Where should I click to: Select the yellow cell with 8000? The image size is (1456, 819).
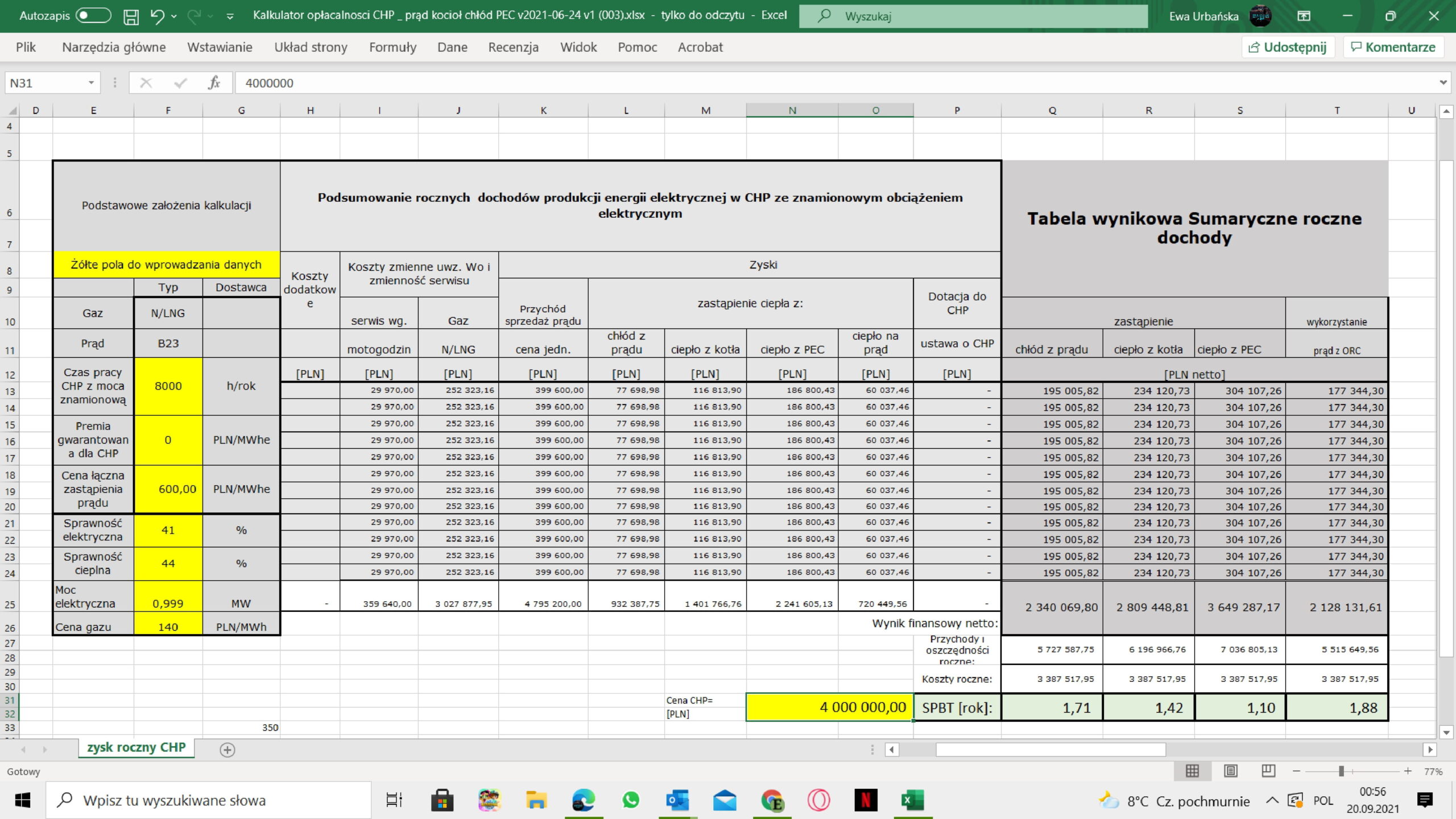click(168, 386)
